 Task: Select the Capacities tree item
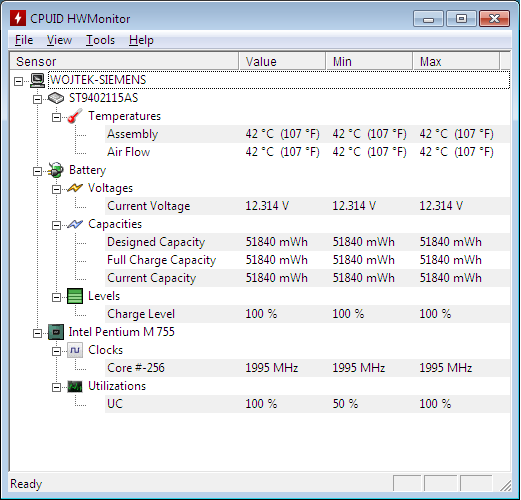click(115, 224)
